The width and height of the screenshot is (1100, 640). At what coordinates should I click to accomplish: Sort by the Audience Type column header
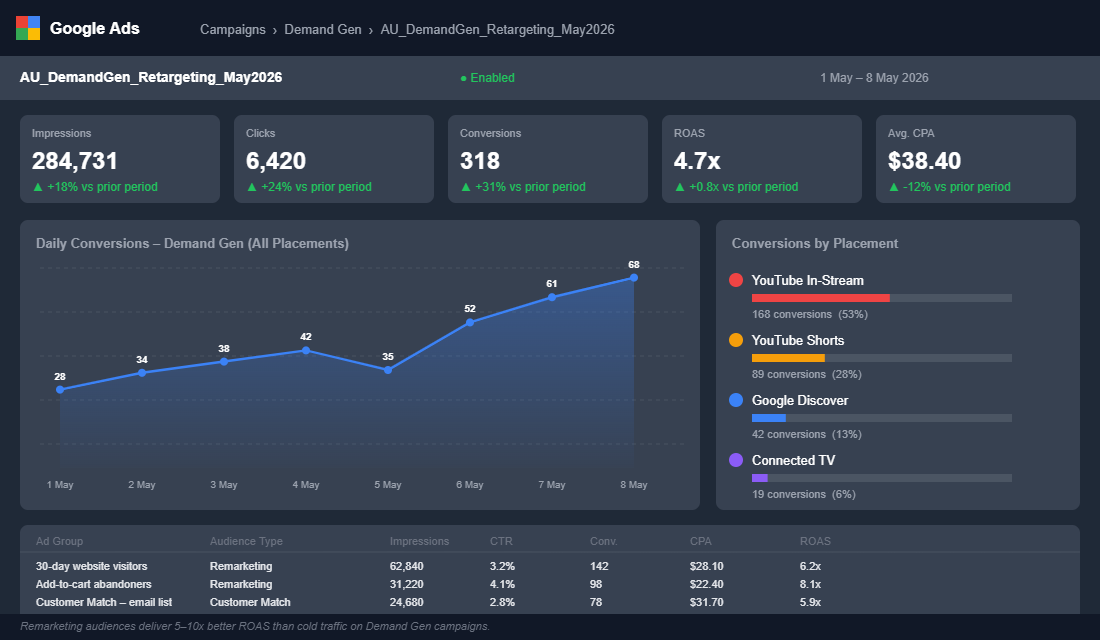tap(246, 542)
